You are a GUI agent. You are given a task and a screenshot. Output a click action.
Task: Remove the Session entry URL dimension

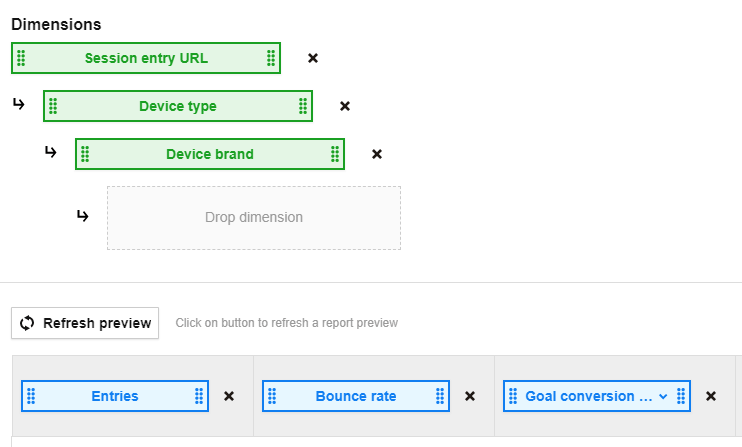pyautogui.click(x=313, y=58)
